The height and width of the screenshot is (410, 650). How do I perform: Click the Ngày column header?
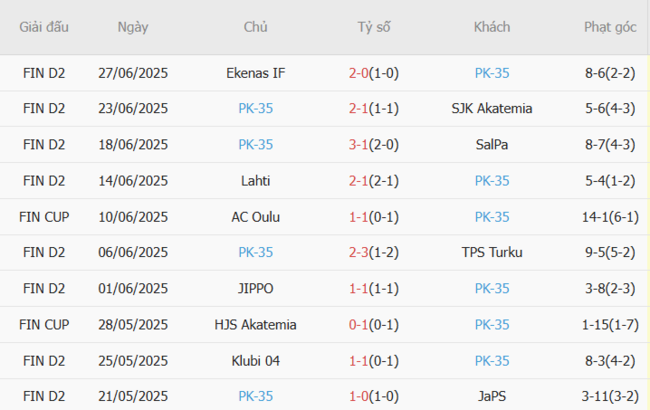coord(133,27)
